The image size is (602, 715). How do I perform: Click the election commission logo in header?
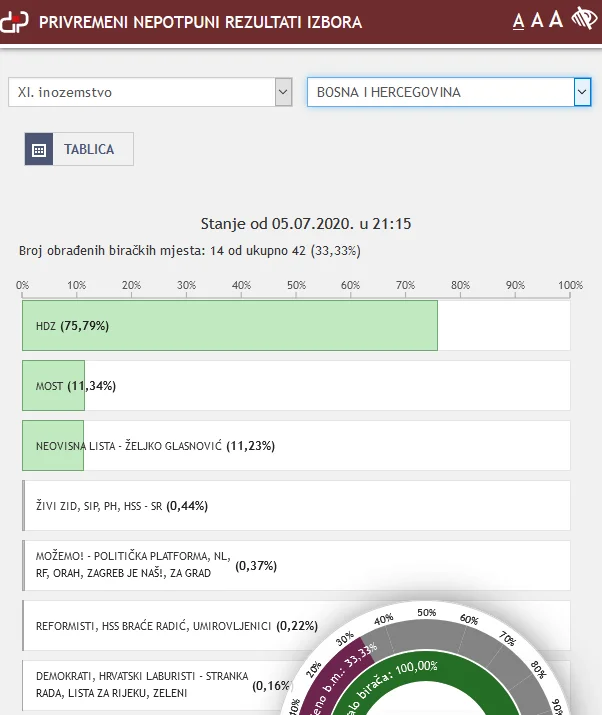point(15,21)
